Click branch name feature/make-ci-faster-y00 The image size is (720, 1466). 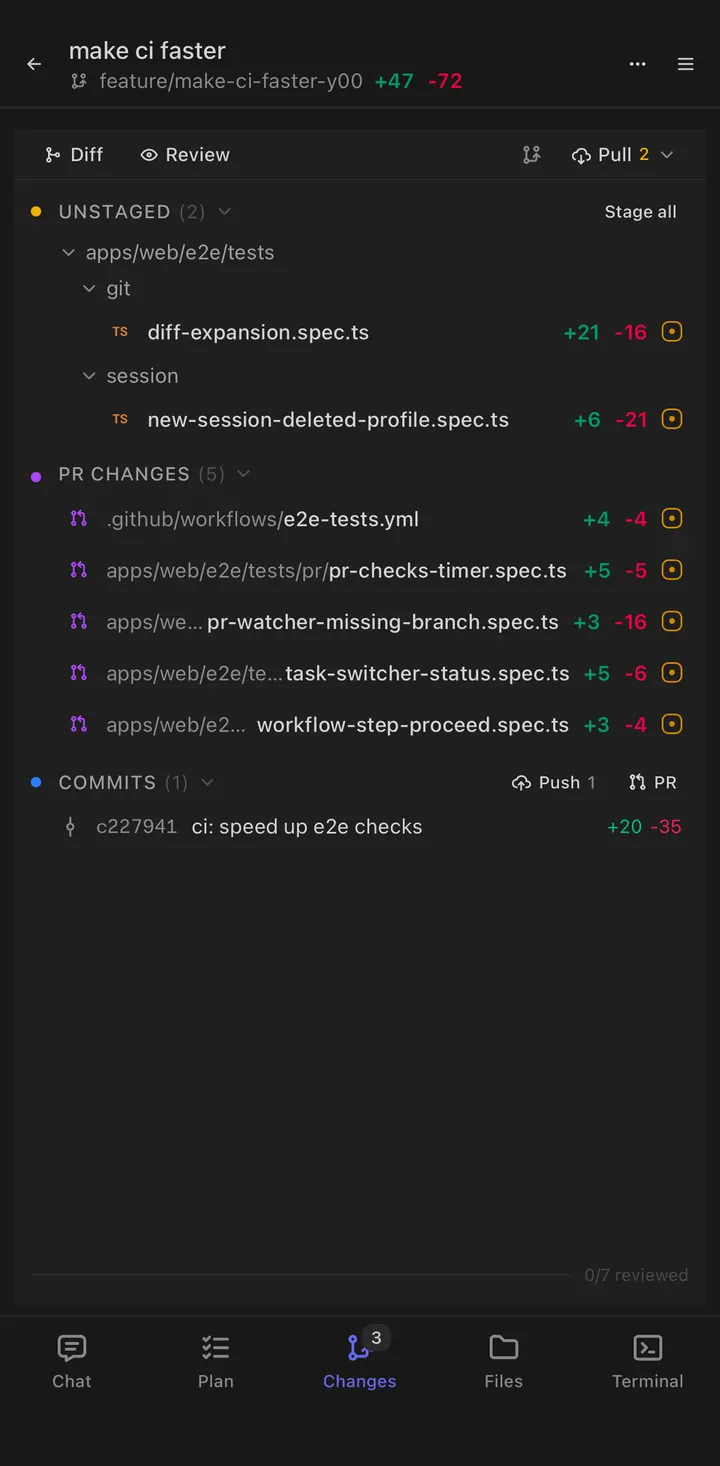tap(231, 81)
